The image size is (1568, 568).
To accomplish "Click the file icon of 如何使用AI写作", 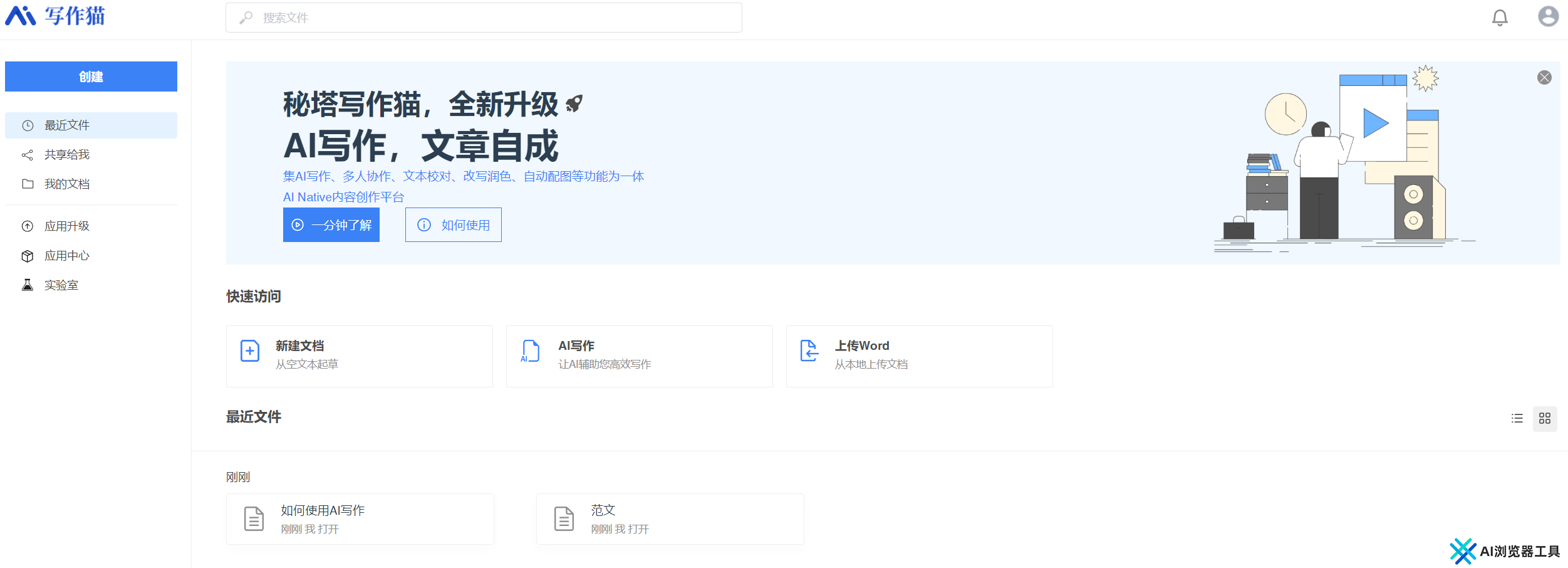I will coord(254,519).
